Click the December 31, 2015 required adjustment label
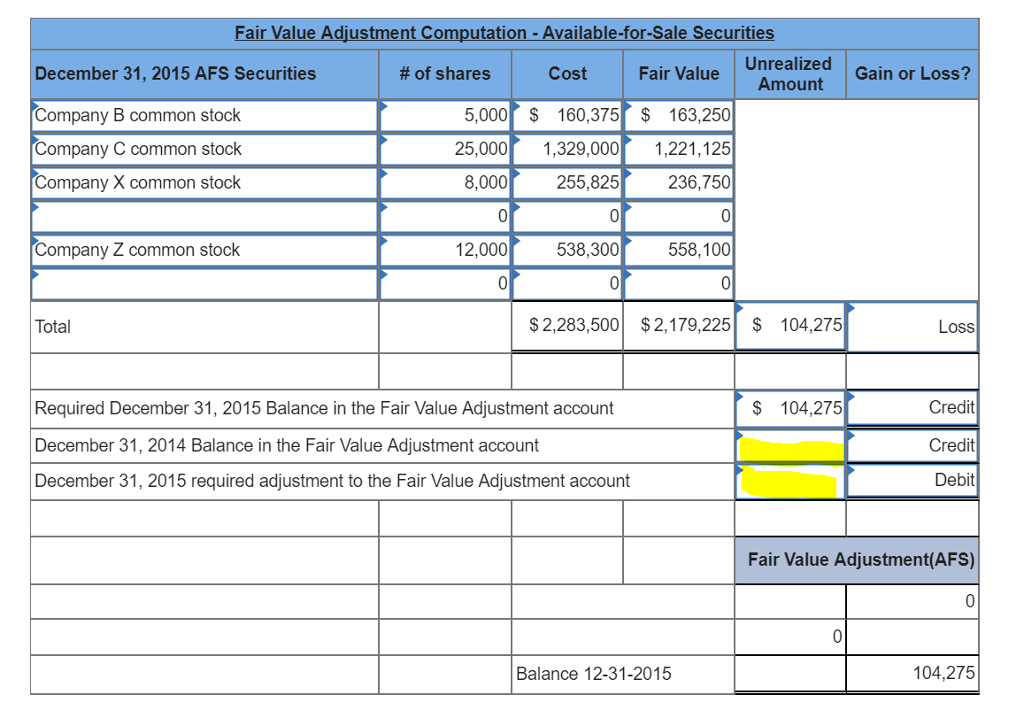The width and height of the screenshot is (1024, 718). [x=332, y=481]
